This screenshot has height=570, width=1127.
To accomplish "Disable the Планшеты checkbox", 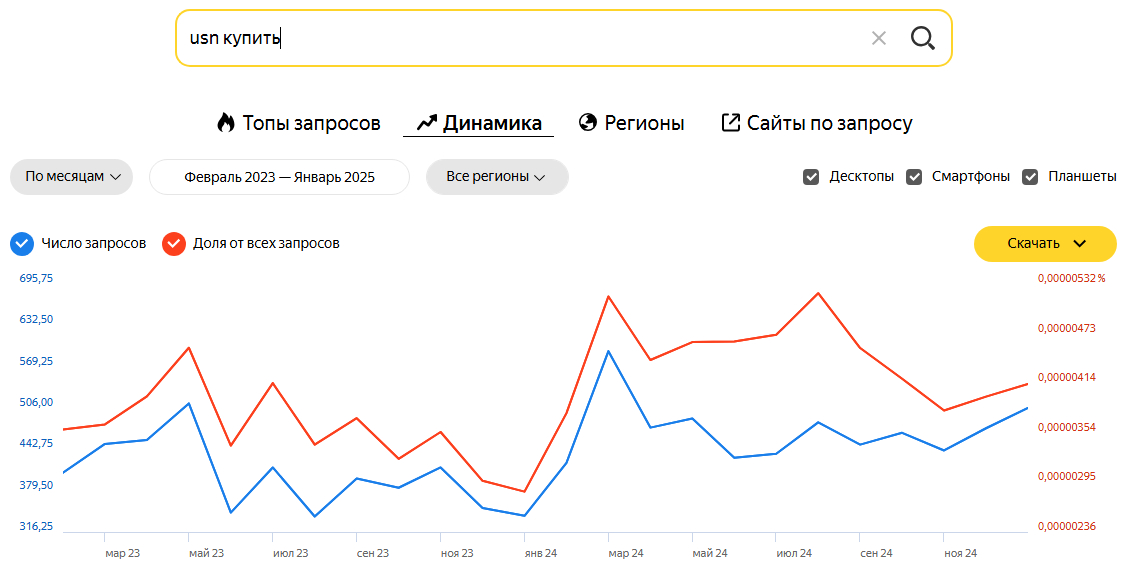I will 1030,177.
